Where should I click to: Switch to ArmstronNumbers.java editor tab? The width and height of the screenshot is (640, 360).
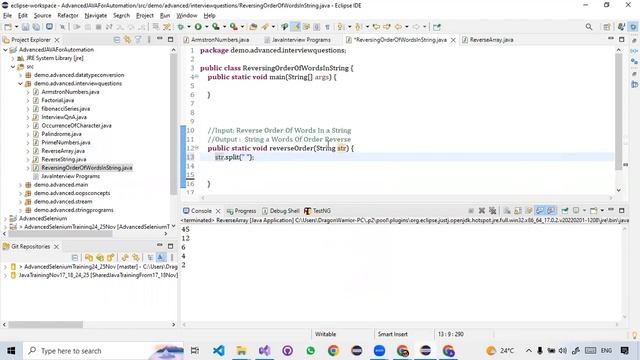click(216, 40)
